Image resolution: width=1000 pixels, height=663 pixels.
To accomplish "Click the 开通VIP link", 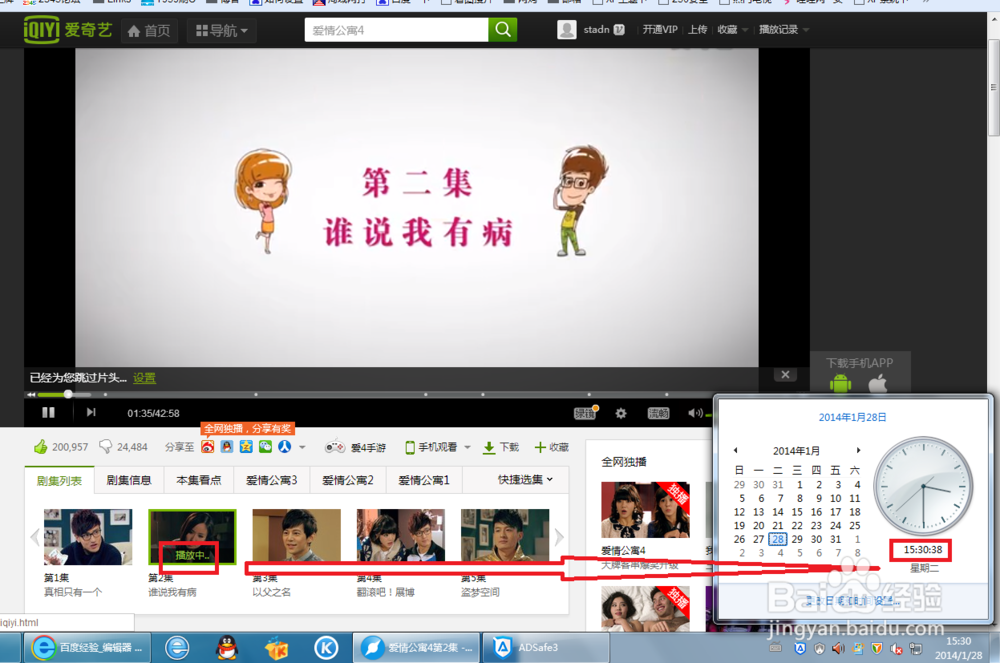I will click(659, 29).
